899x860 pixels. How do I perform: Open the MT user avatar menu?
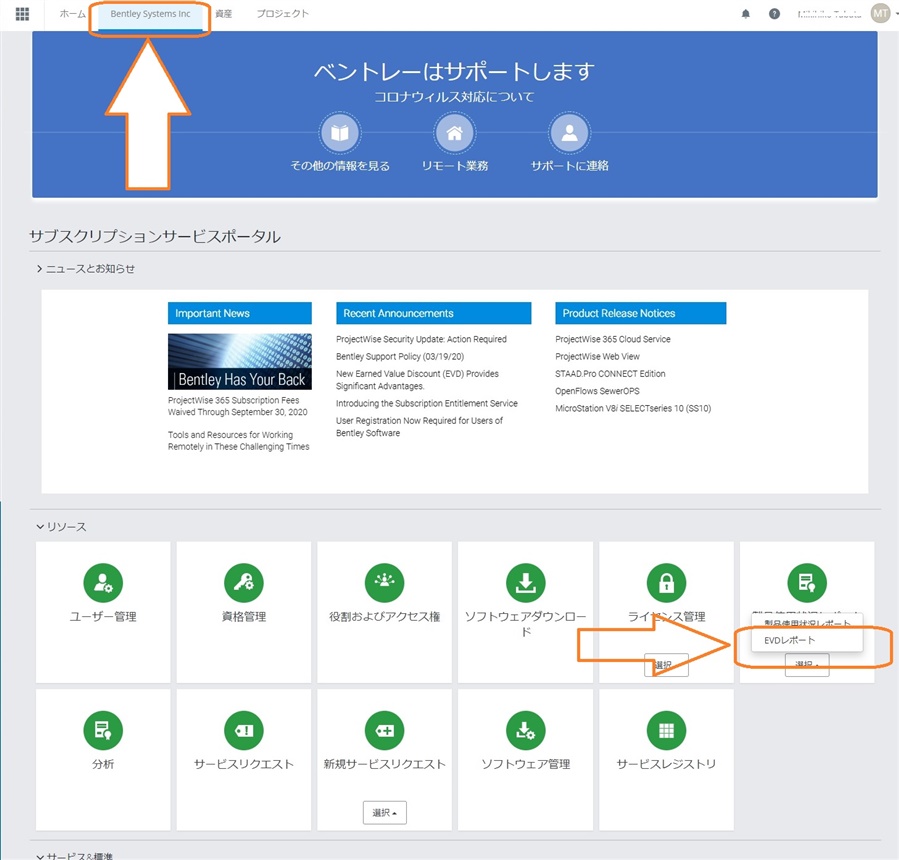pyautogui.click(x=880, y=13)
